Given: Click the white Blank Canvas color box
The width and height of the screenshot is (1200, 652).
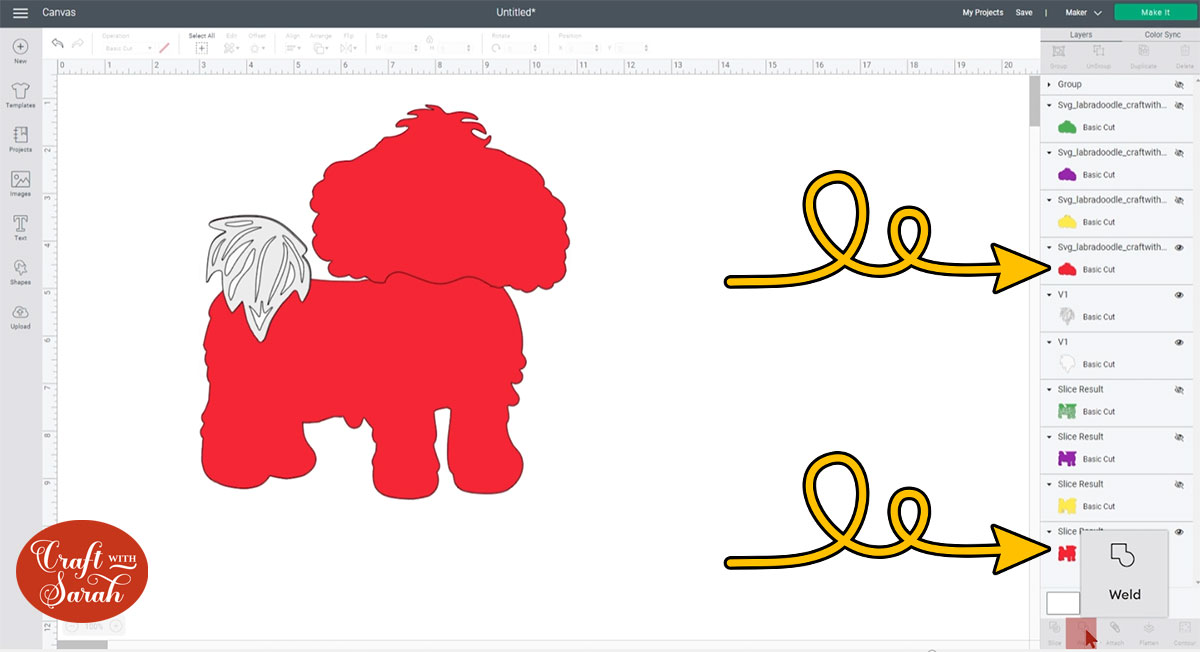Looking at the screenshot, I should pos(1063,602).
